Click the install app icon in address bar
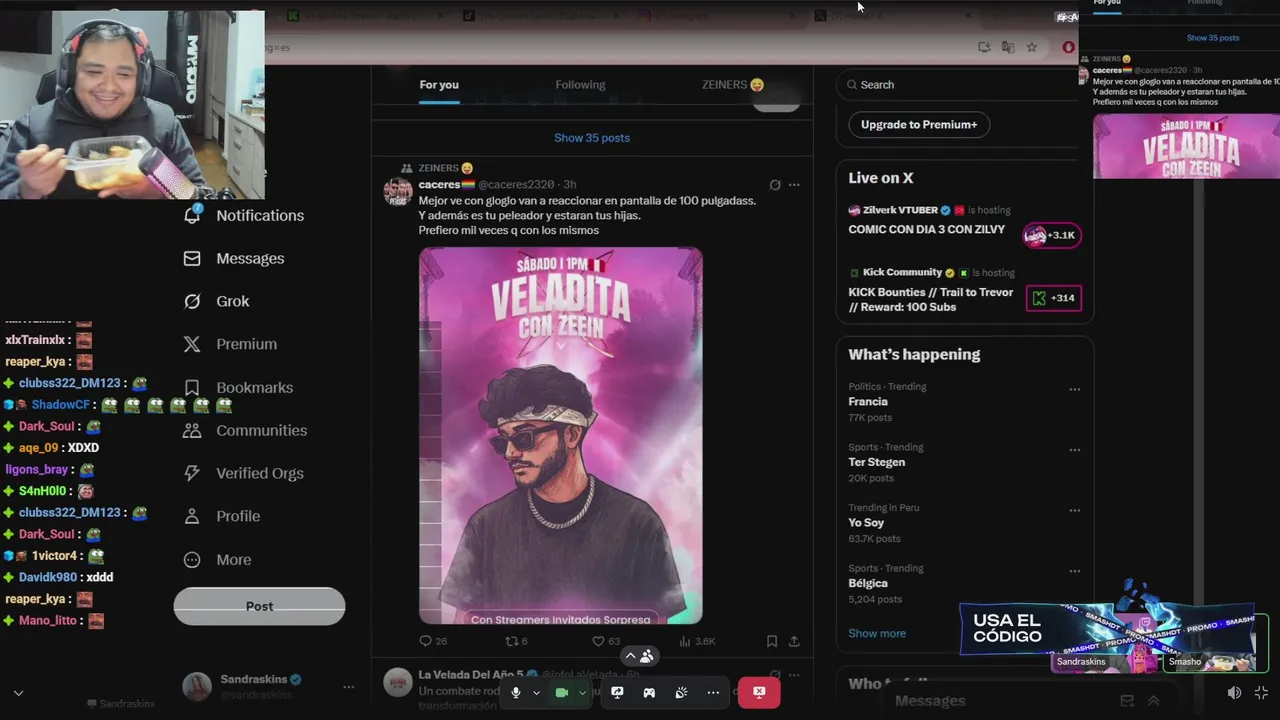 pyautogui.click(x=984, y=47)
